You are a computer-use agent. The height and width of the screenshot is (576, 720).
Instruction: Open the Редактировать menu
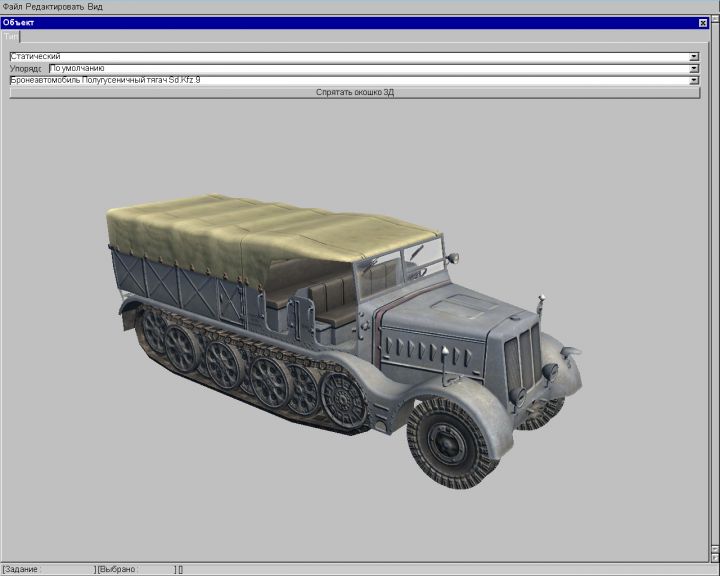[x=55, y=6]
